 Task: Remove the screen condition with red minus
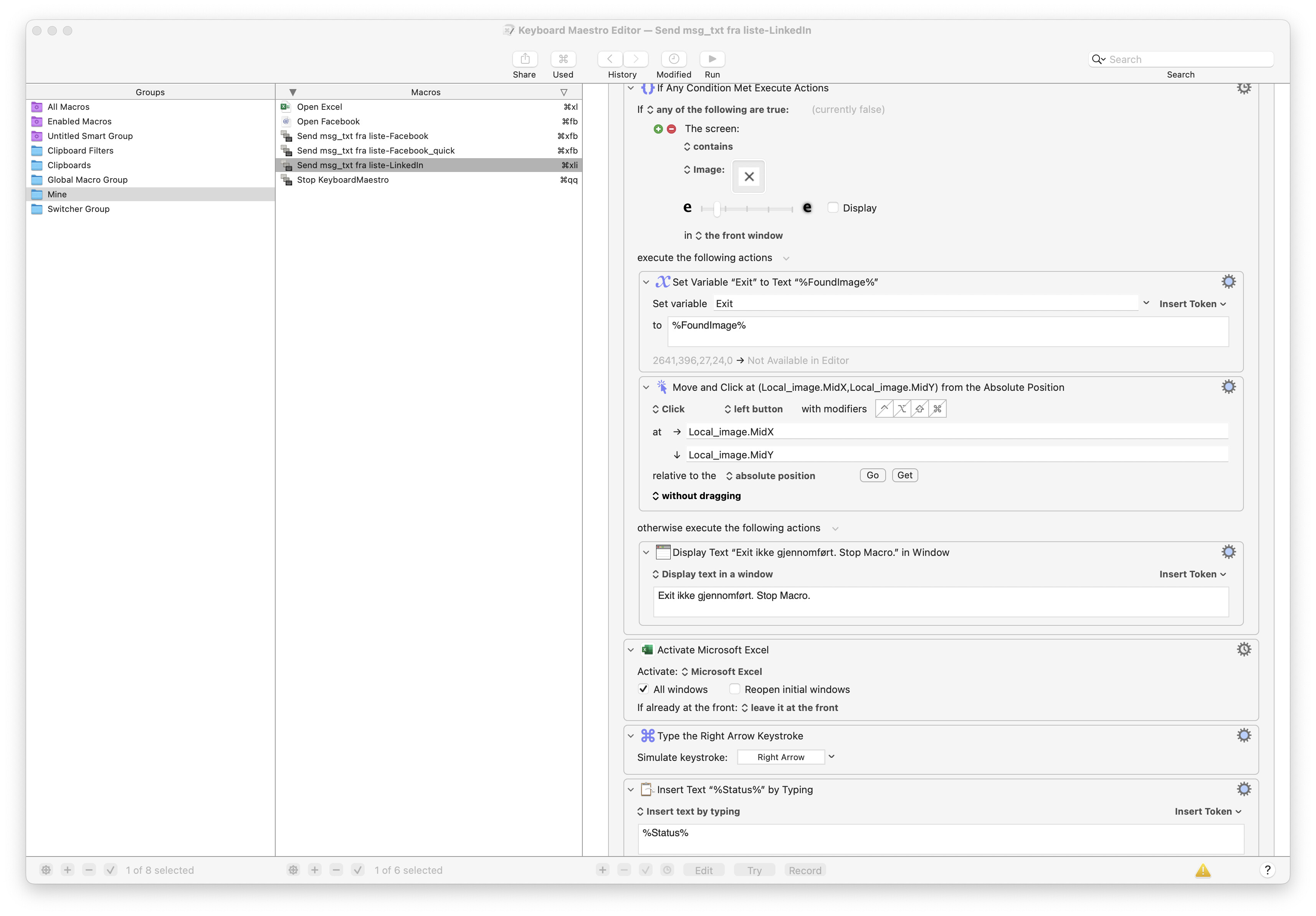[x=671, y=129]
